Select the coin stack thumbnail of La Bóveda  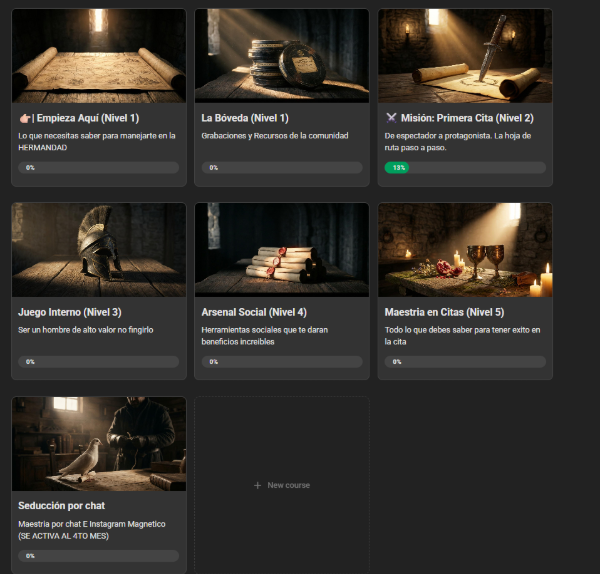282,56
